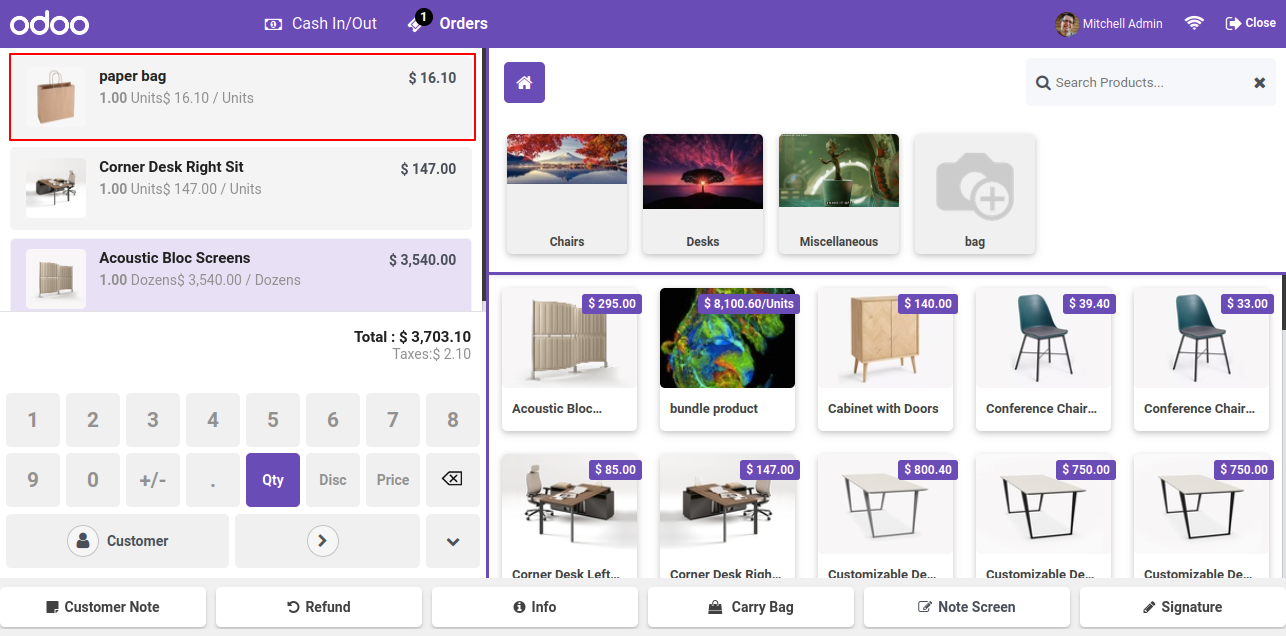
Task: Click numpad key 8
Action: [x=453, y=420]
